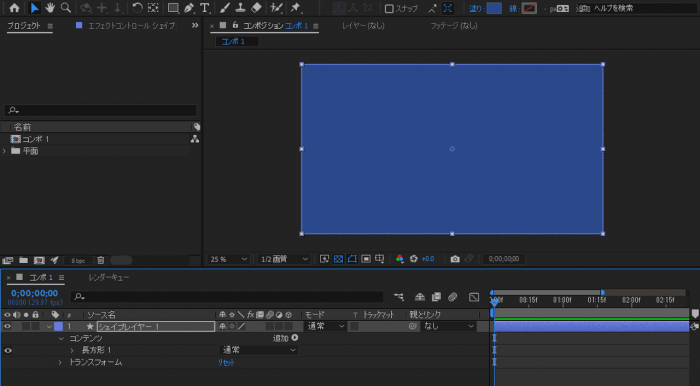Screen dimensions: 700x386
Task: Toggle mask and shape path visibility
Action: point(352,259)
